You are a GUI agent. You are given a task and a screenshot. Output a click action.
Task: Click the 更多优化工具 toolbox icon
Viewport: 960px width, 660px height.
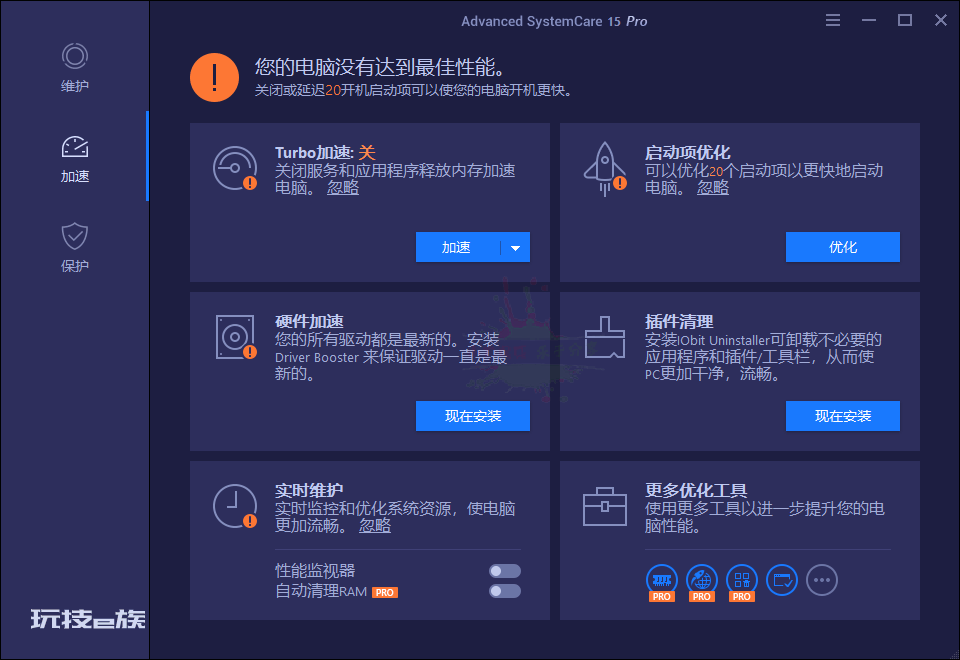pyautogui.click(x=605, y=506)
